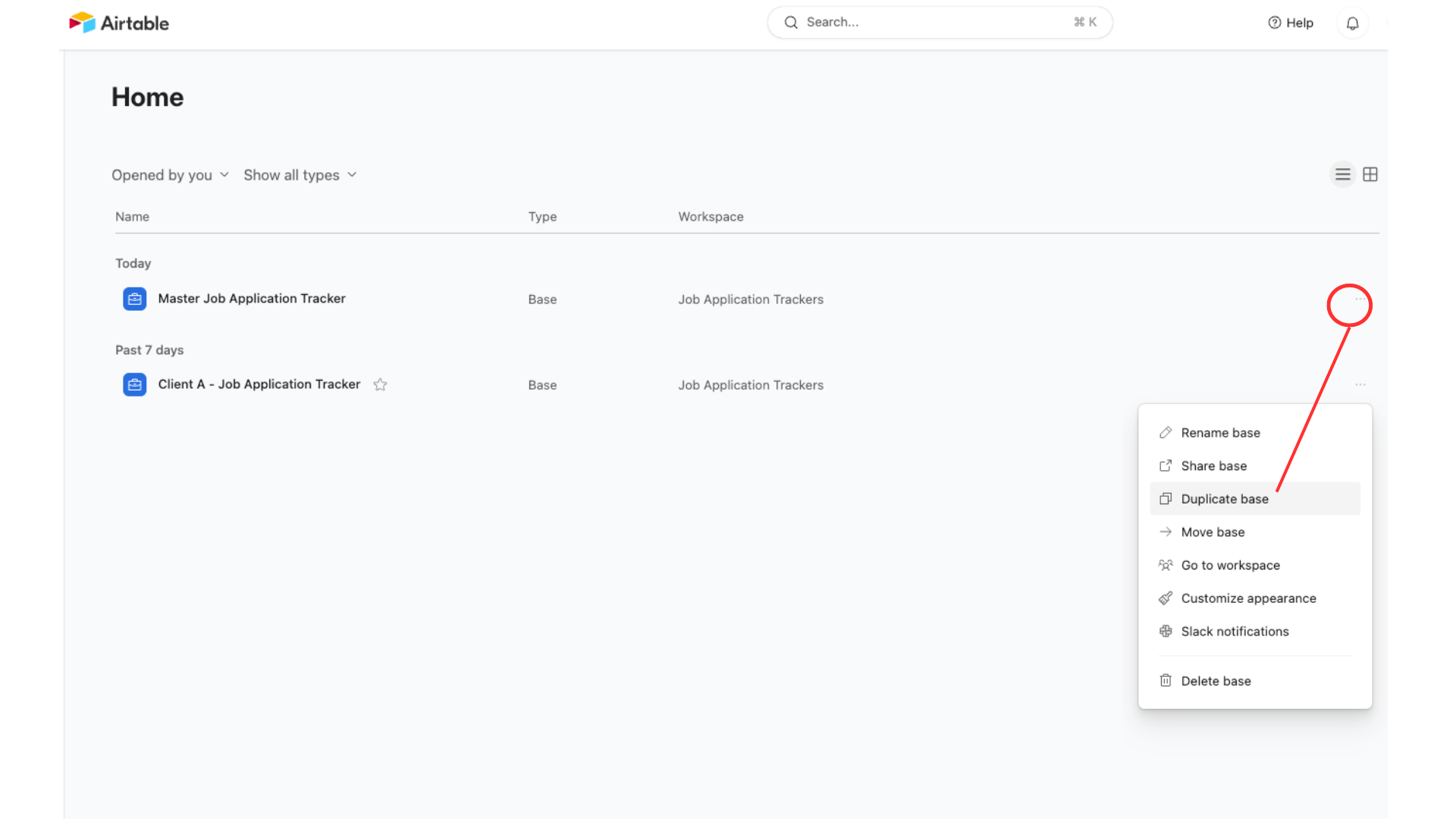Click the Master Job Application Tracker base icon

134,299
